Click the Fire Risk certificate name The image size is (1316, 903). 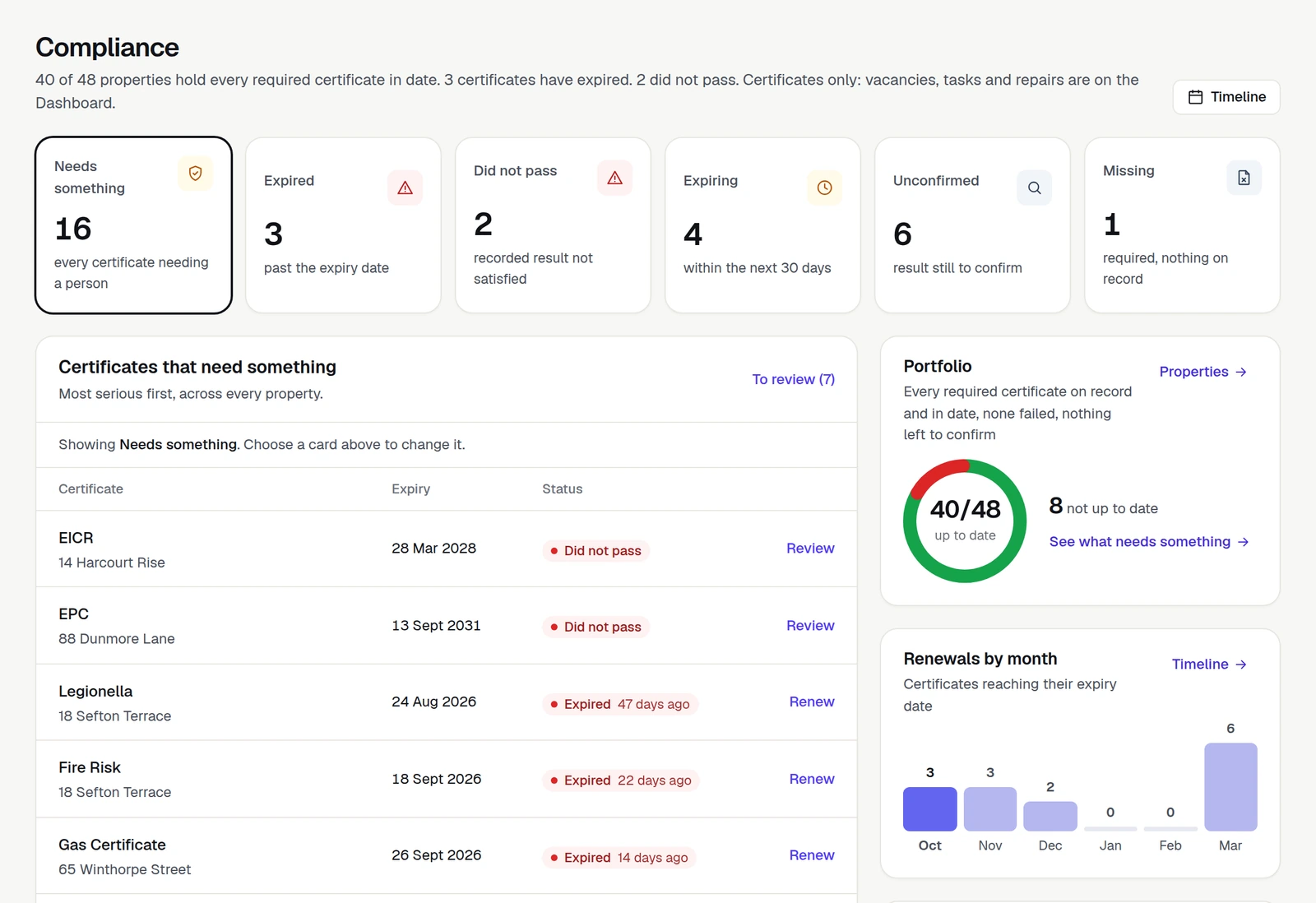pyautogui.click(x=90, y=767)
